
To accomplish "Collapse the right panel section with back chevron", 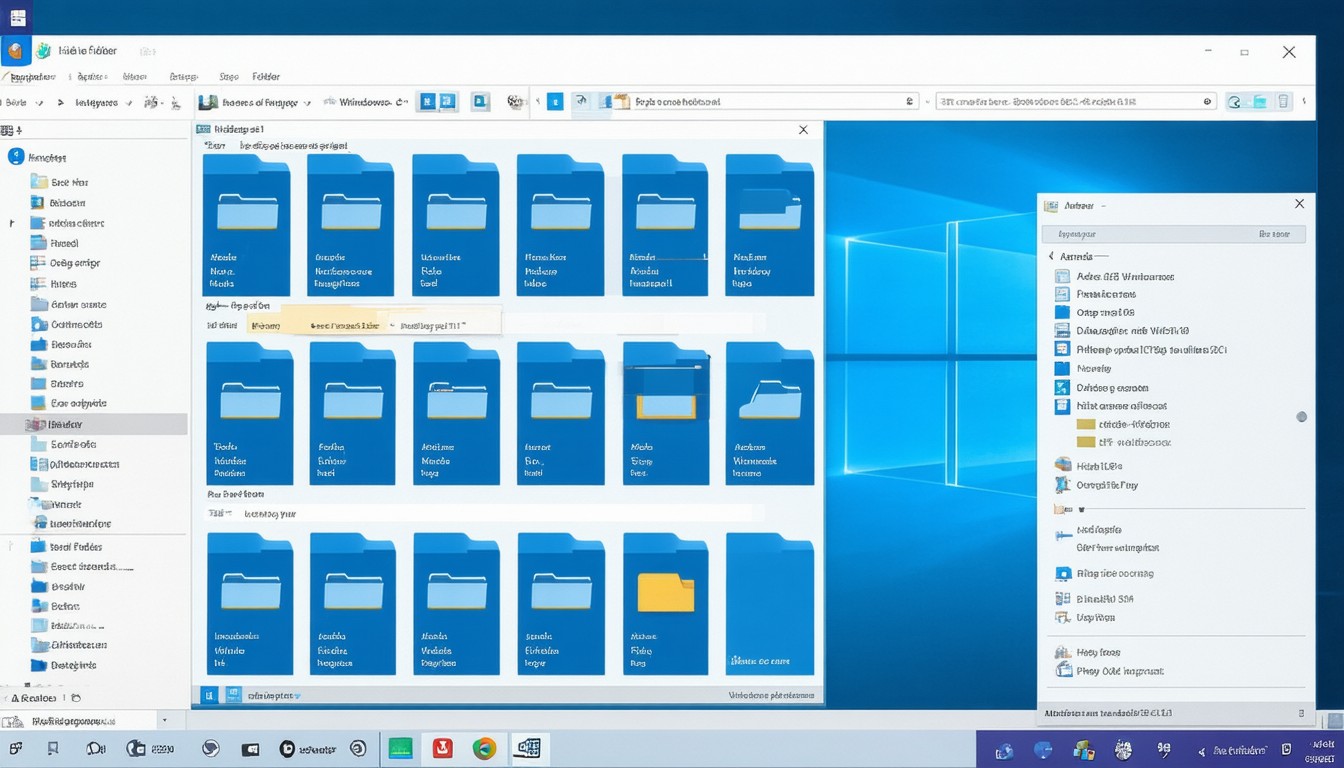I will [x=1051, y=256].
